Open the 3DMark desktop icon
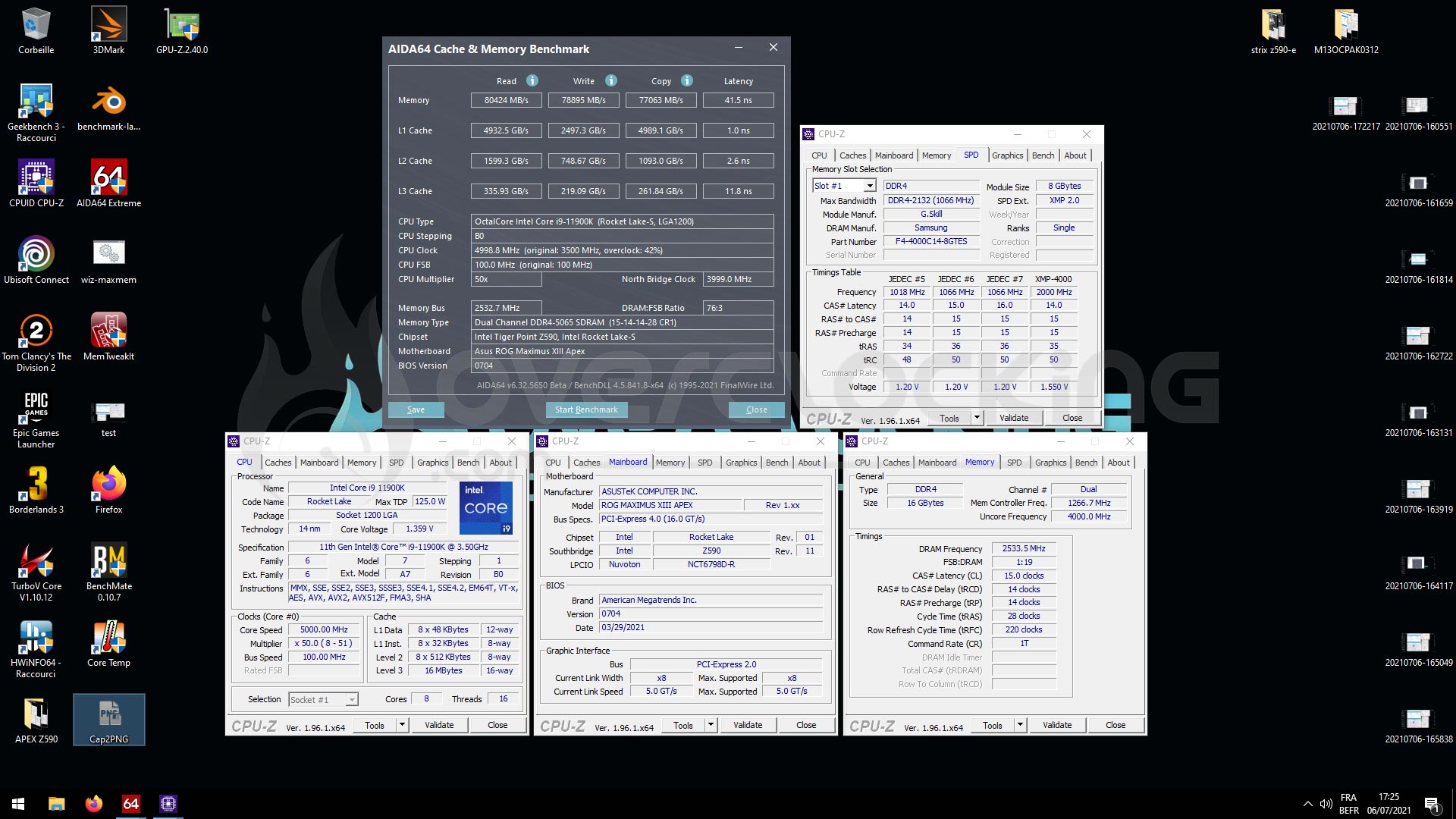 tap(108, 30)
